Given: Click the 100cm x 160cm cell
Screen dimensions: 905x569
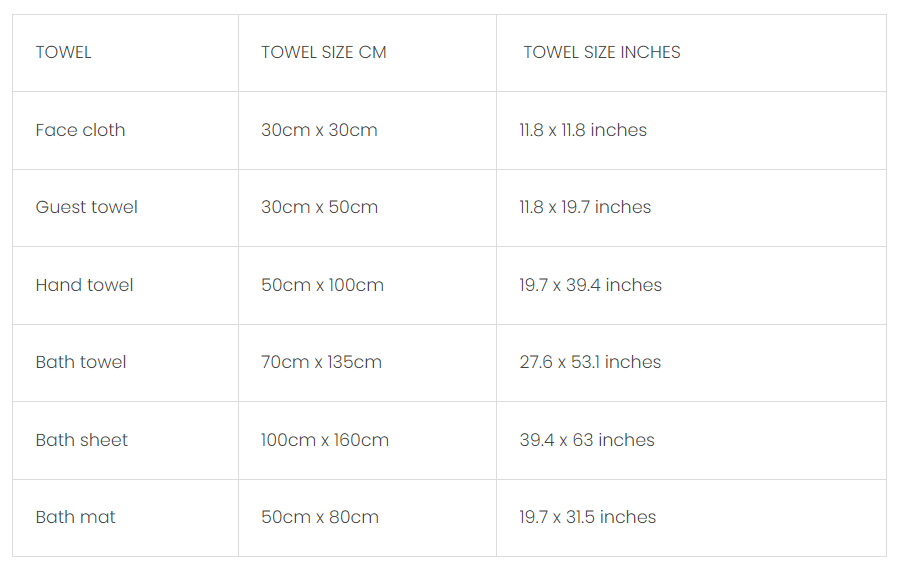Looking at the screenshot, I should [x=367, y=440].
